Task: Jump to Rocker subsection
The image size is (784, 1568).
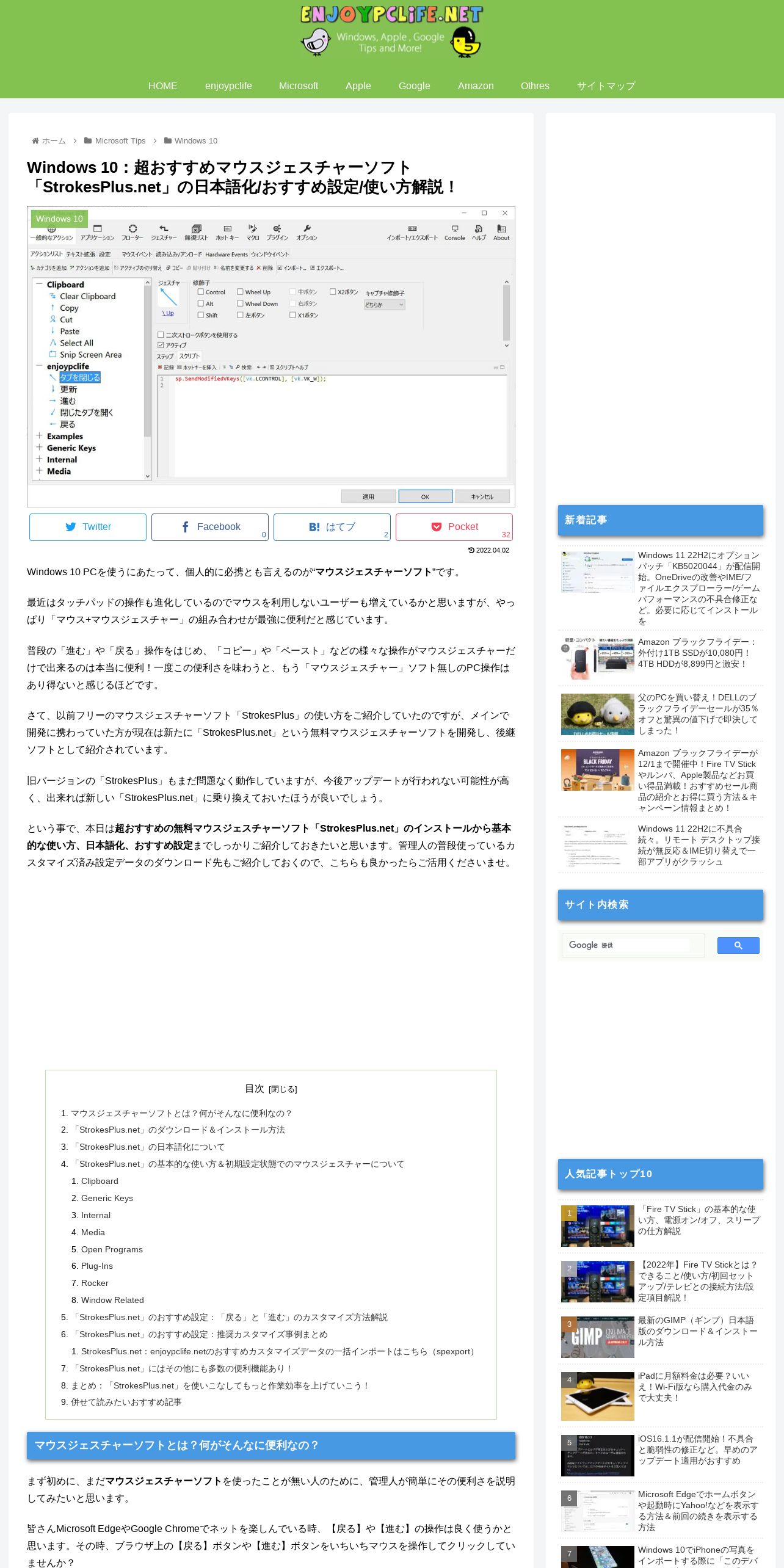Action: (x=95, y=1283)
